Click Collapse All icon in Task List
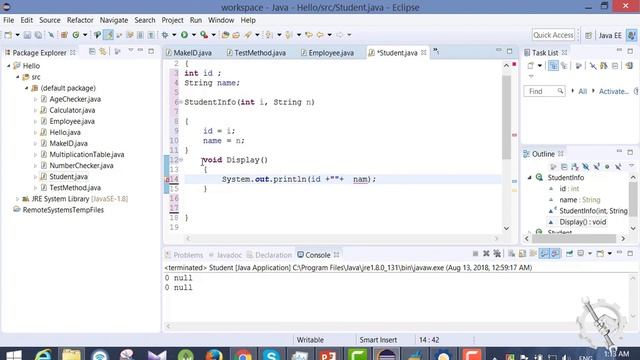This screenshot has width=640, height=360. (615, 66)
